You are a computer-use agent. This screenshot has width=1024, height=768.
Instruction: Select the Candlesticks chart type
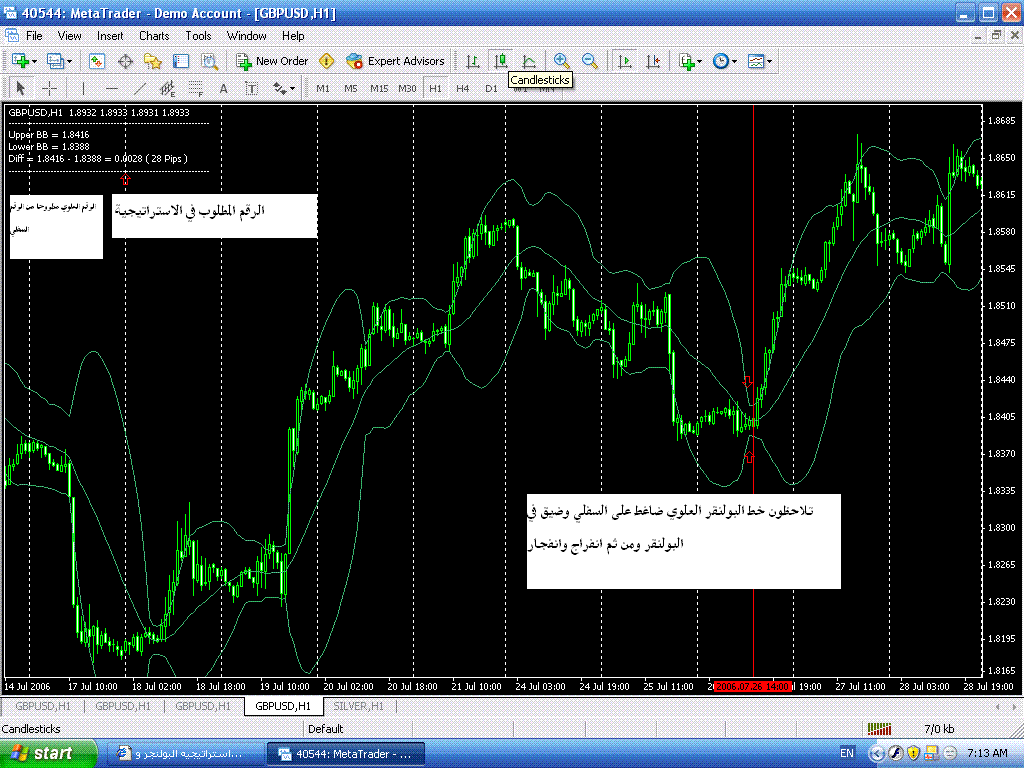(500, 61)
